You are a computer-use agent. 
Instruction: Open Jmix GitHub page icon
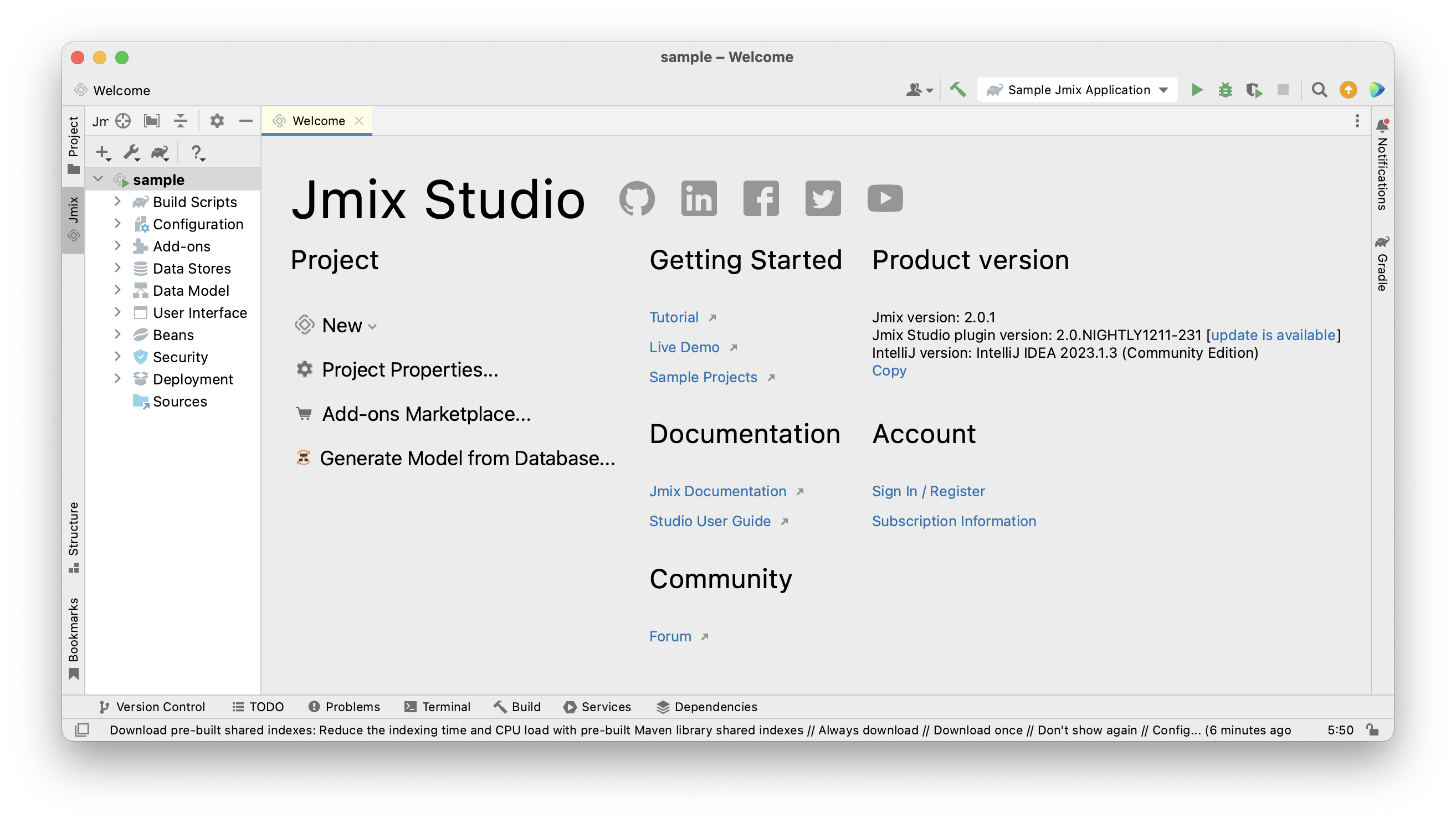pyautogui.click(x=637, y=198)
